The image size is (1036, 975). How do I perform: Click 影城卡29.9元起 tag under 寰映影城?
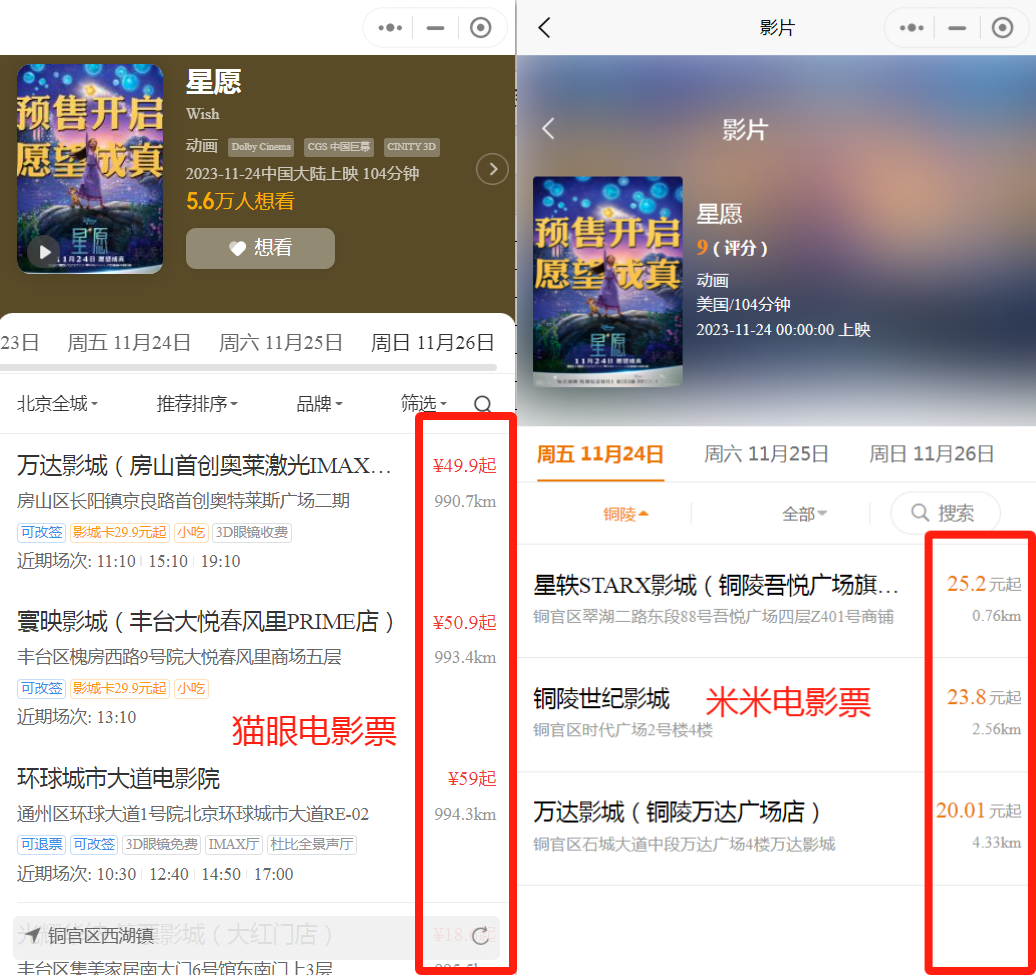(x=120, y=688)
